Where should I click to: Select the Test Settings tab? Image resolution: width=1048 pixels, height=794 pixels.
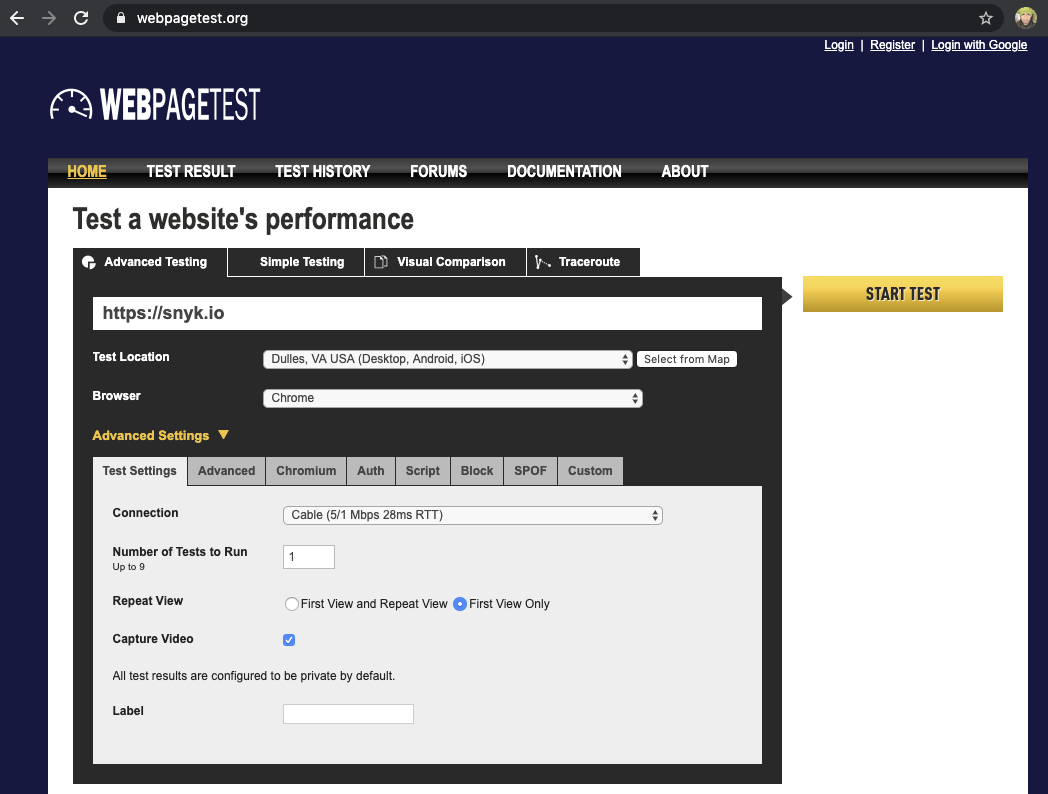pyautogui.click(x=140, y=471)
